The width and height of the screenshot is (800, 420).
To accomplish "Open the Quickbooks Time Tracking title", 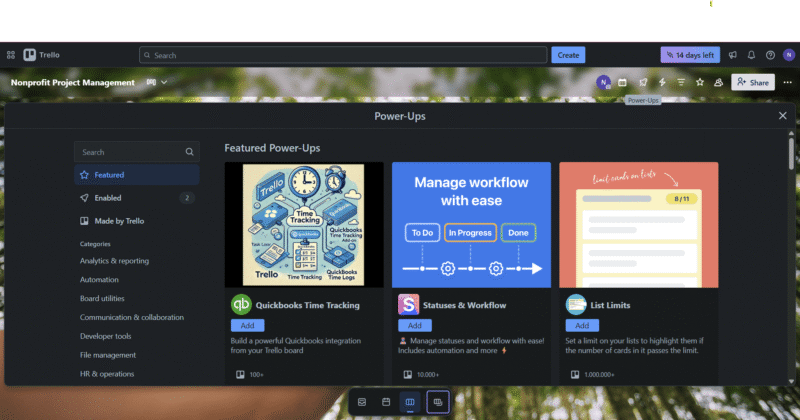I will click(x=308, y=305).
